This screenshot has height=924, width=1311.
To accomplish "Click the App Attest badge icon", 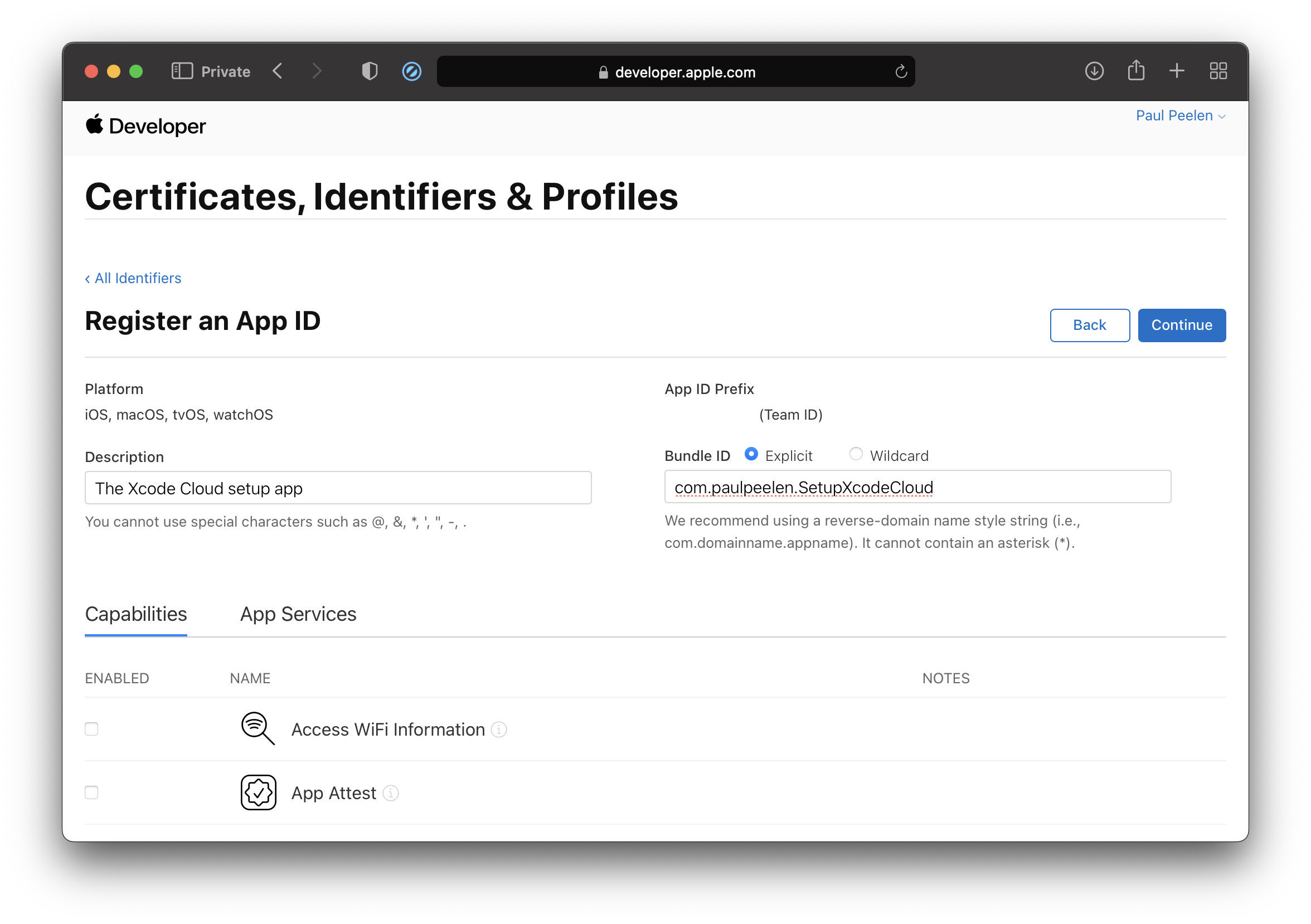I will click(x=258, y=792).
